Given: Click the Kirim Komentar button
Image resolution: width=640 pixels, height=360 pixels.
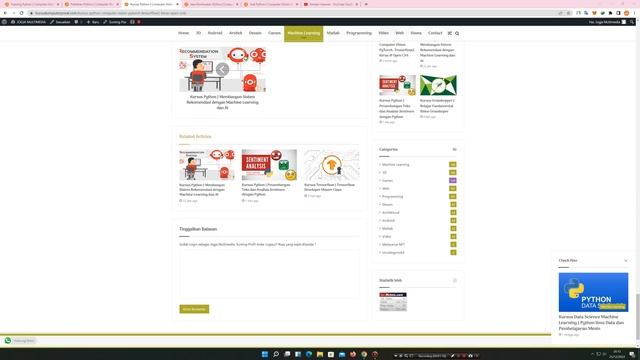Looking at the screenshot, I should [194, 309].
